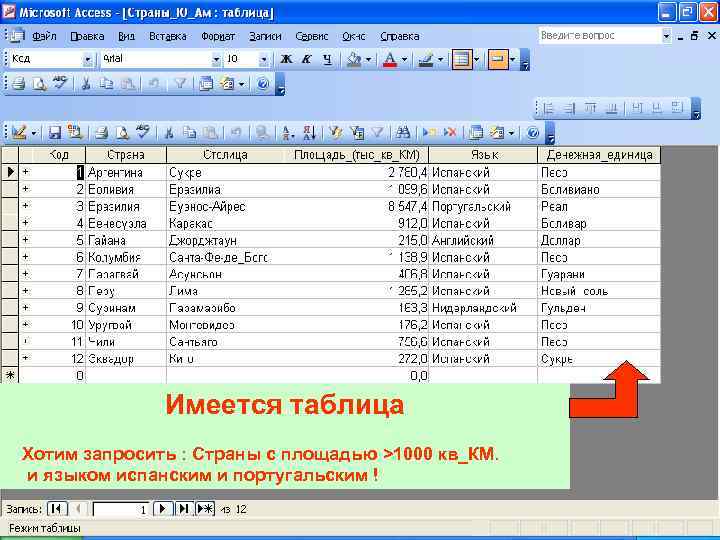Expand subdatasheet for Гайана row
Image resolution: width=720 pixels, height=540 pixels.
[x=26, y=239]
